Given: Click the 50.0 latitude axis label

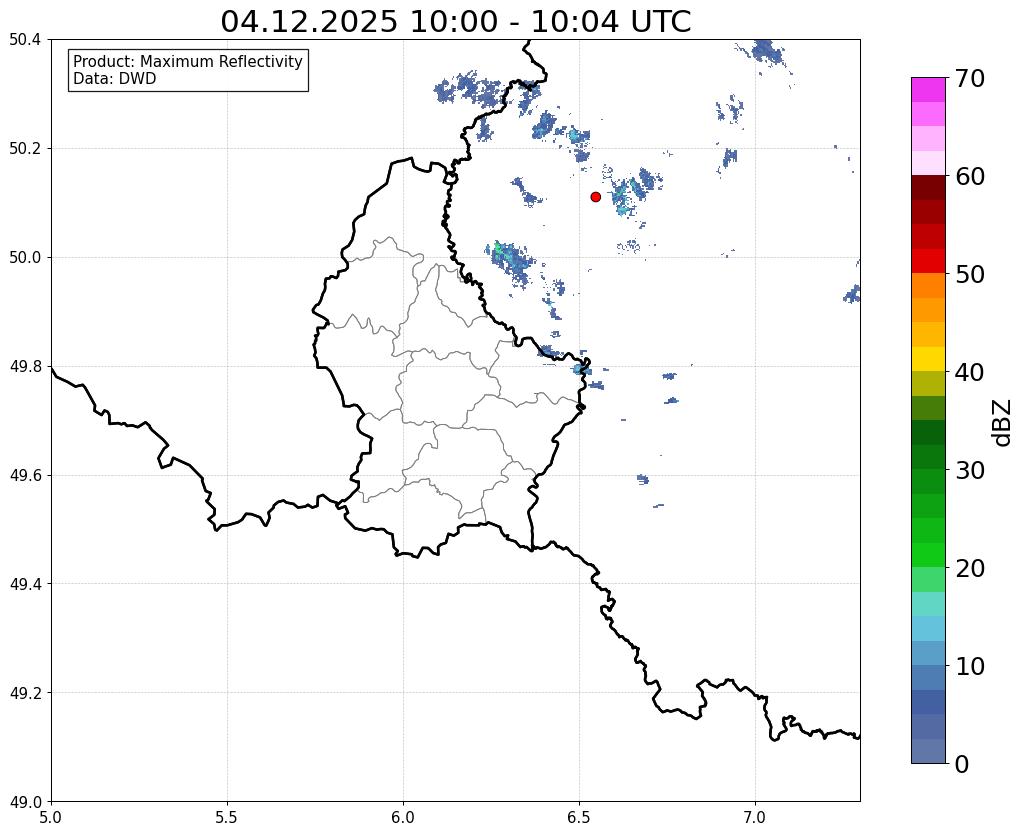Looking at the screenshot, I should [x=25, y=258].
